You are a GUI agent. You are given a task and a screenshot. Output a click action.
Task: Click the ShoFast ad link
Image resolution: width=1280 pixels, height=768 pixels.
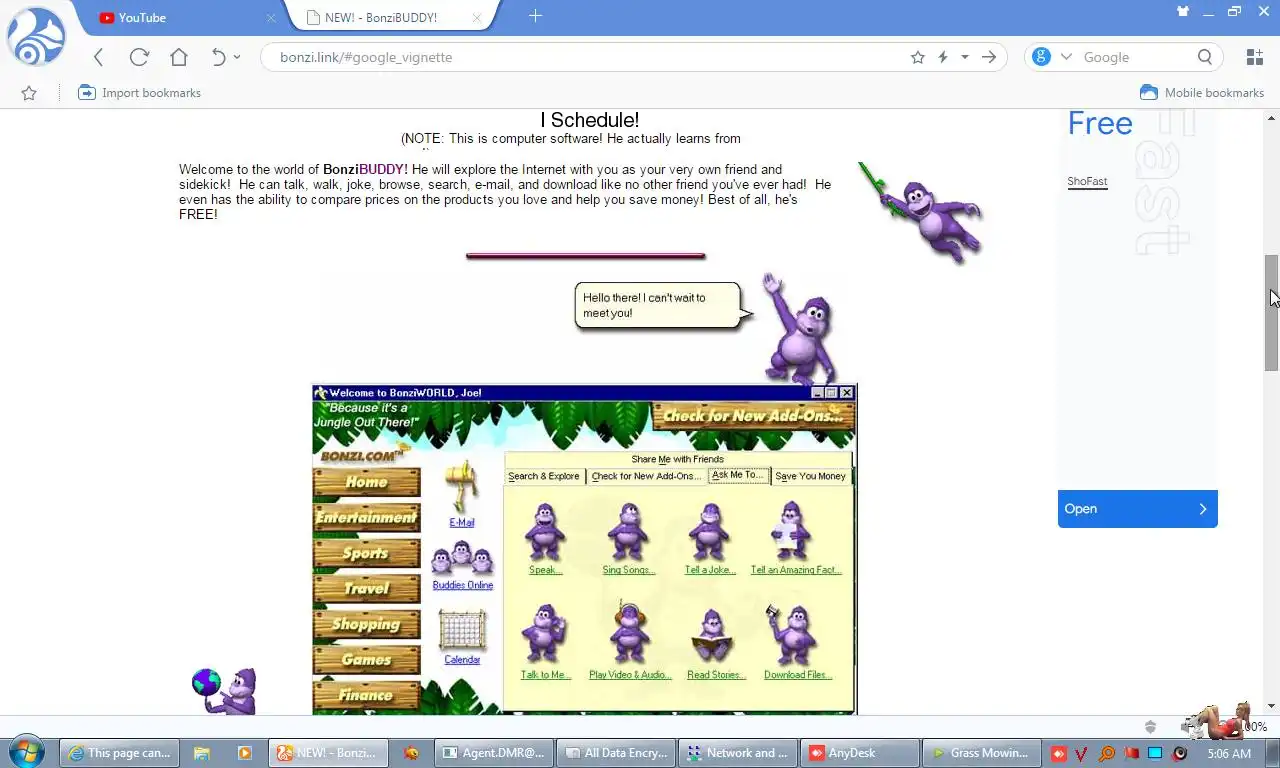point(1087,181)
